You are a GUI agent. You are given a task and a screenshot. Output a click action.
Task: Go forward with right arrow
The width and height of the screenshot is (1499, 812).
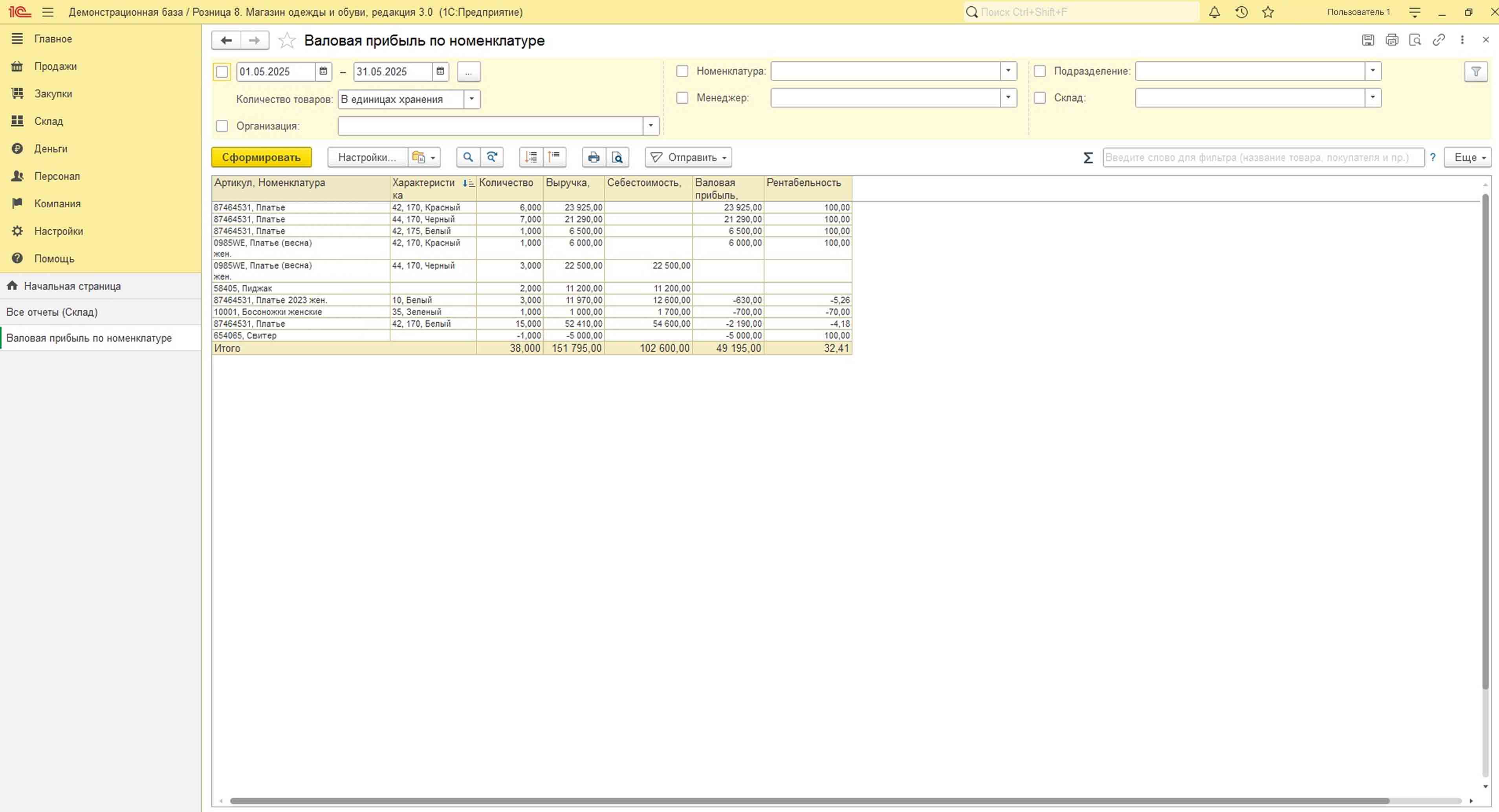[x=254, y=40]
